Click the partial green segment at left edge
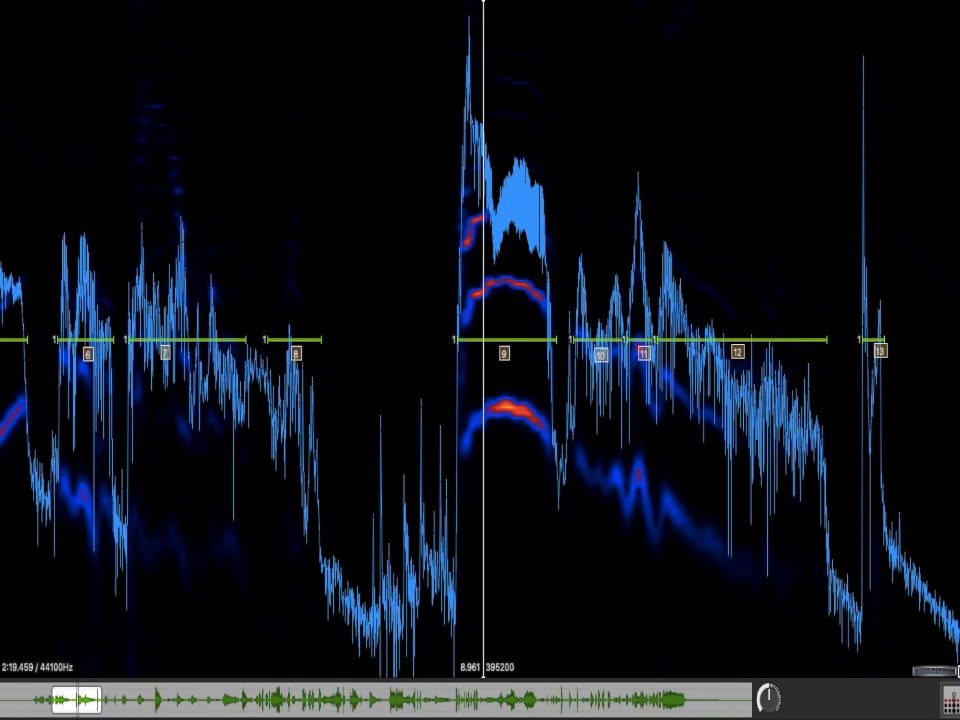 [x=13, y=340]
